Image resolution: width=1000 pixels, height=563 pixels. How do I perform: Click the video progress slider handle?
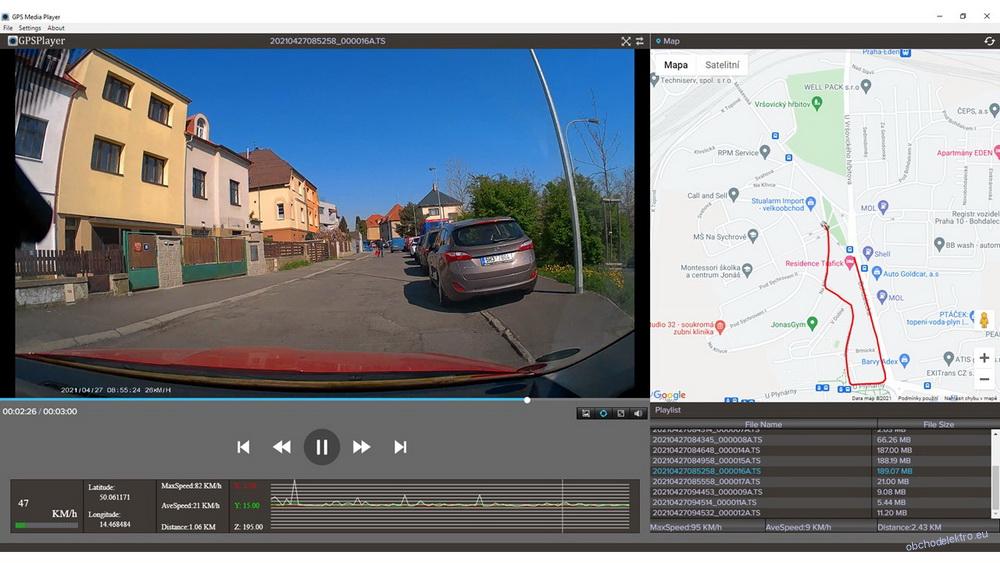tap(527, 400)
